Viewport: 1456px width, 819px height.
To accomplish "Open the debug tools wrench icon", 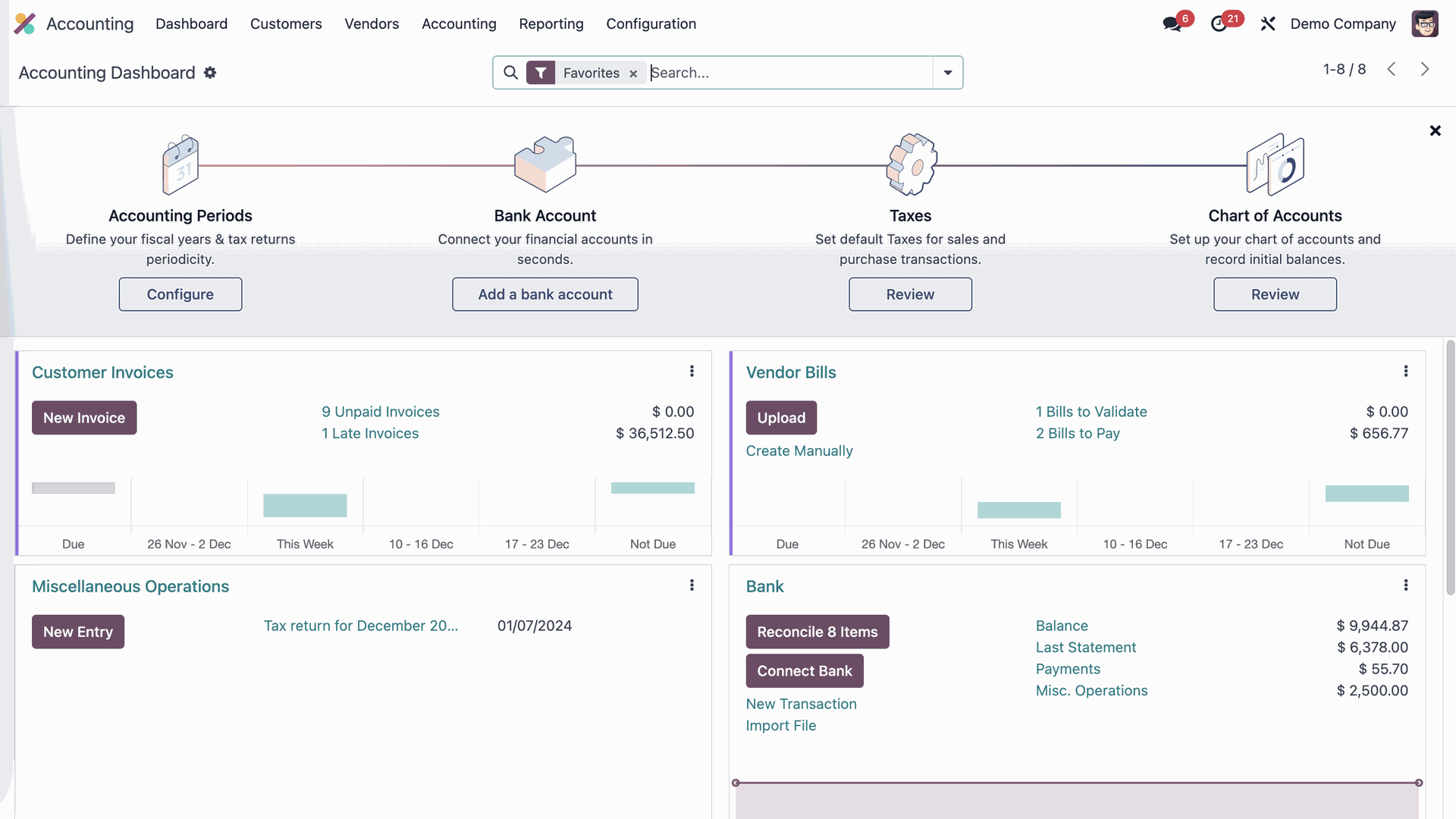I will (x=1268, y=24).
